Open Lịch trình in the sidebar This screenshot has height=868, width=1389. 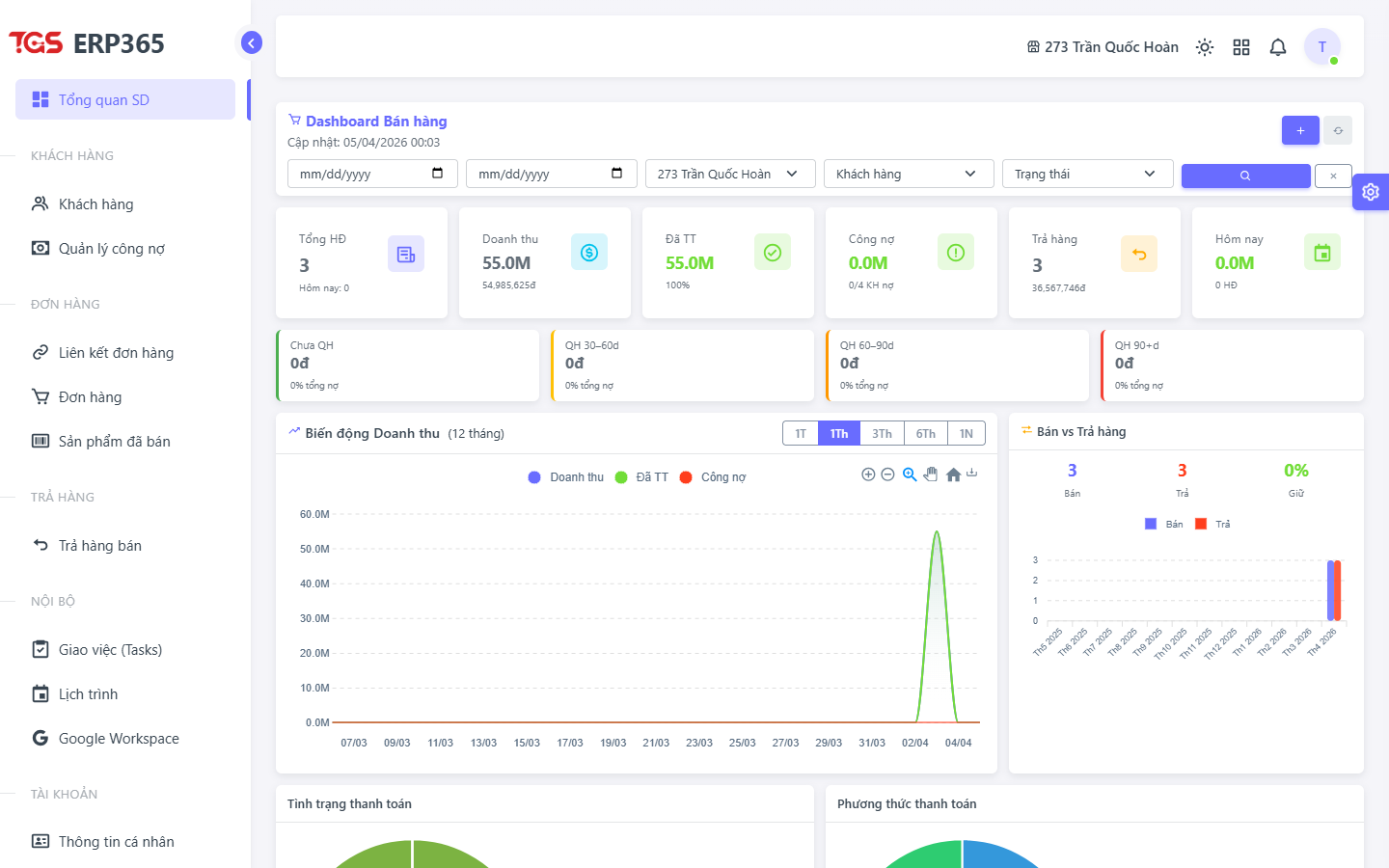click(x=125, y=693)
